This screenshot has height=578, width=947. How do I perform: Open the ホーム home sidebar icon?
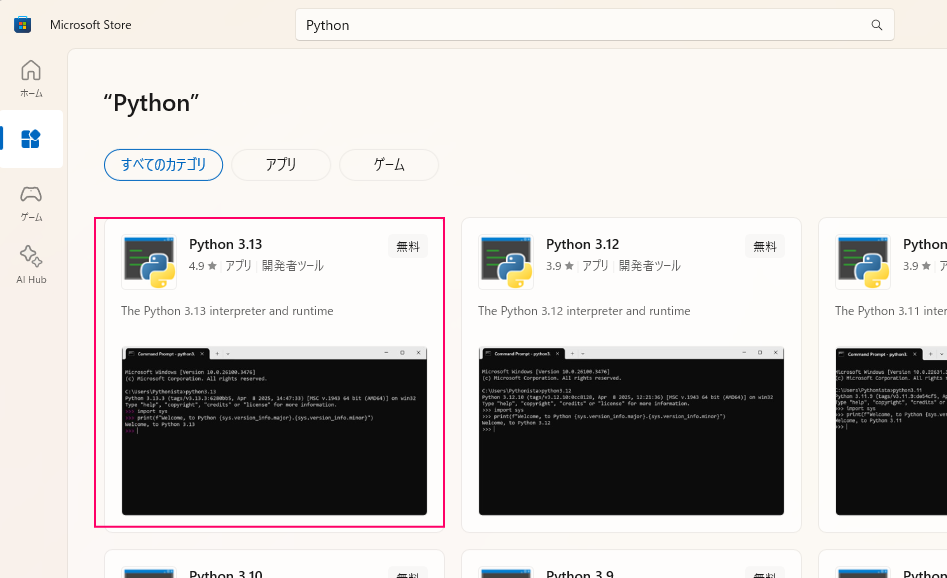point(31,78)
